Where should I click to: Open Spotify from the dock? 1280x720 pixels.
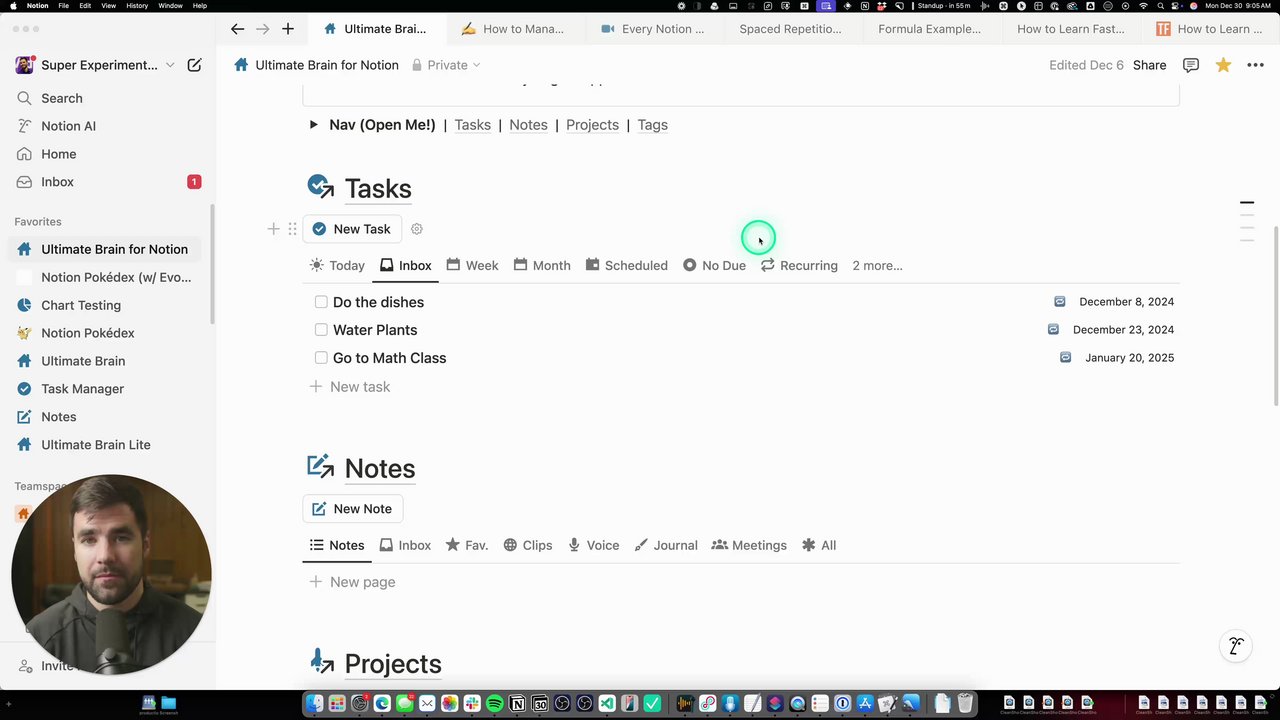[495, 703]
